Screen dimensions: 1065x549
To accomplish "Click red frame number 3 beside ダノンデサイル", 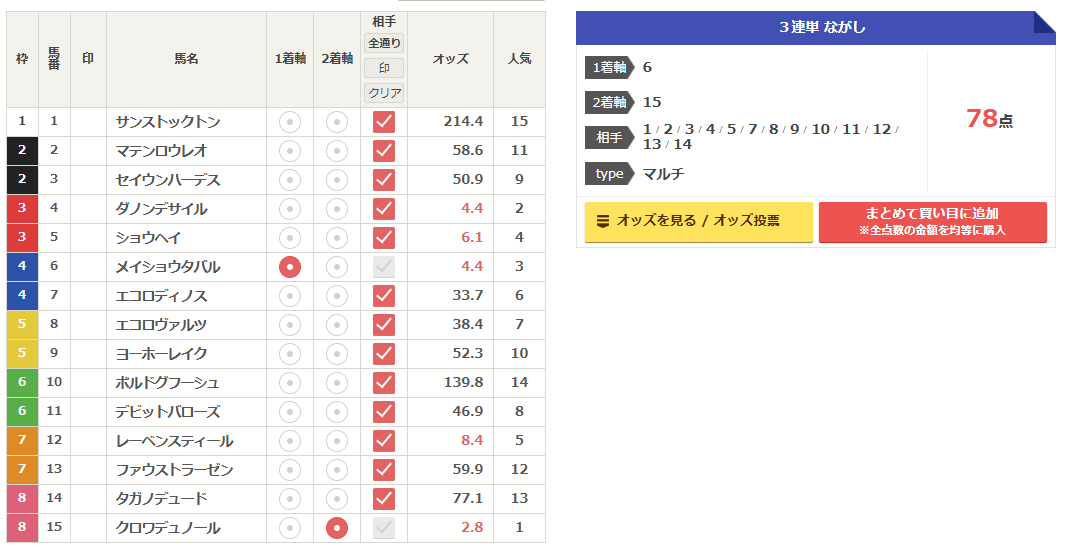I will [x=22, y=209].
